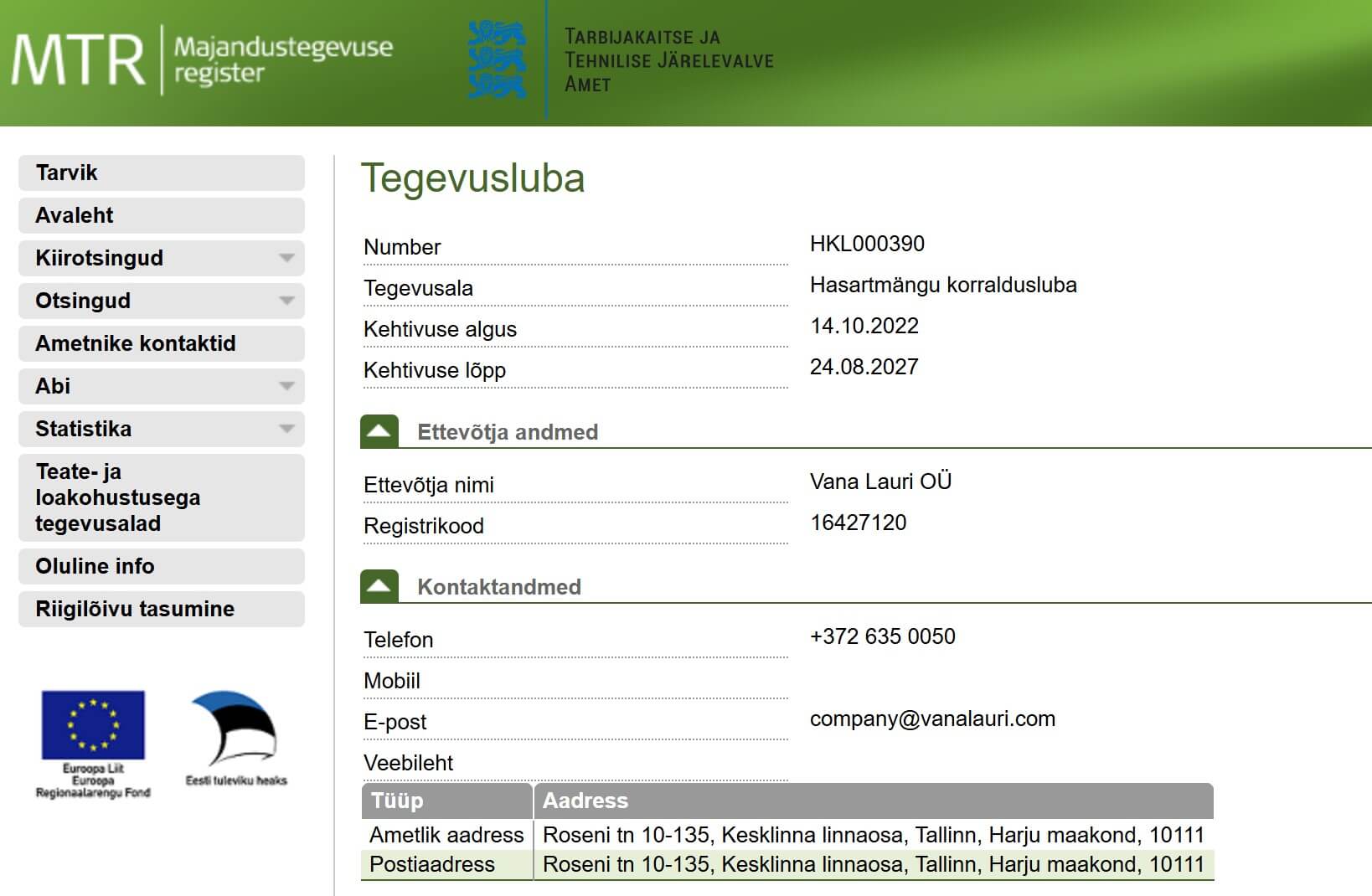
Task: Click company name Vana Lauri OÜ
Action: (881, 481)
